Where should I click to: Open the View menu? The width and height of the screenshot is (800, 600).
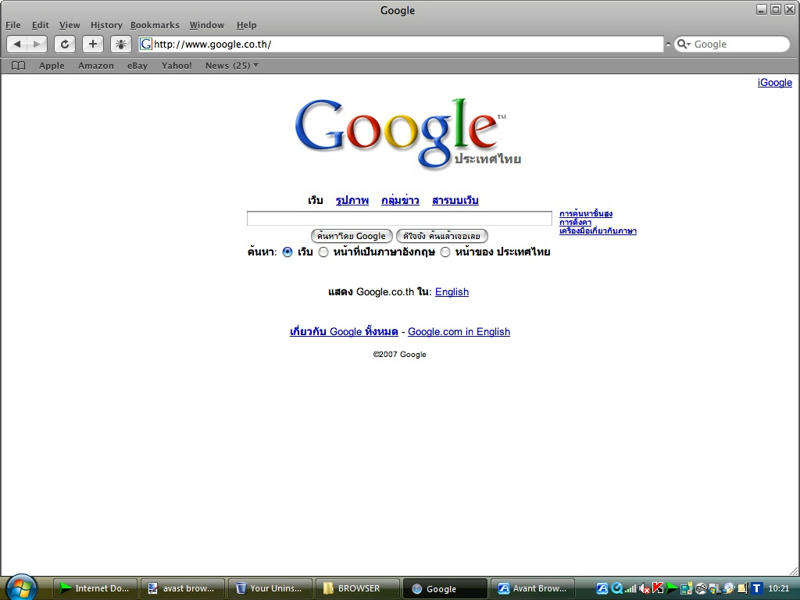click(69, 25)
